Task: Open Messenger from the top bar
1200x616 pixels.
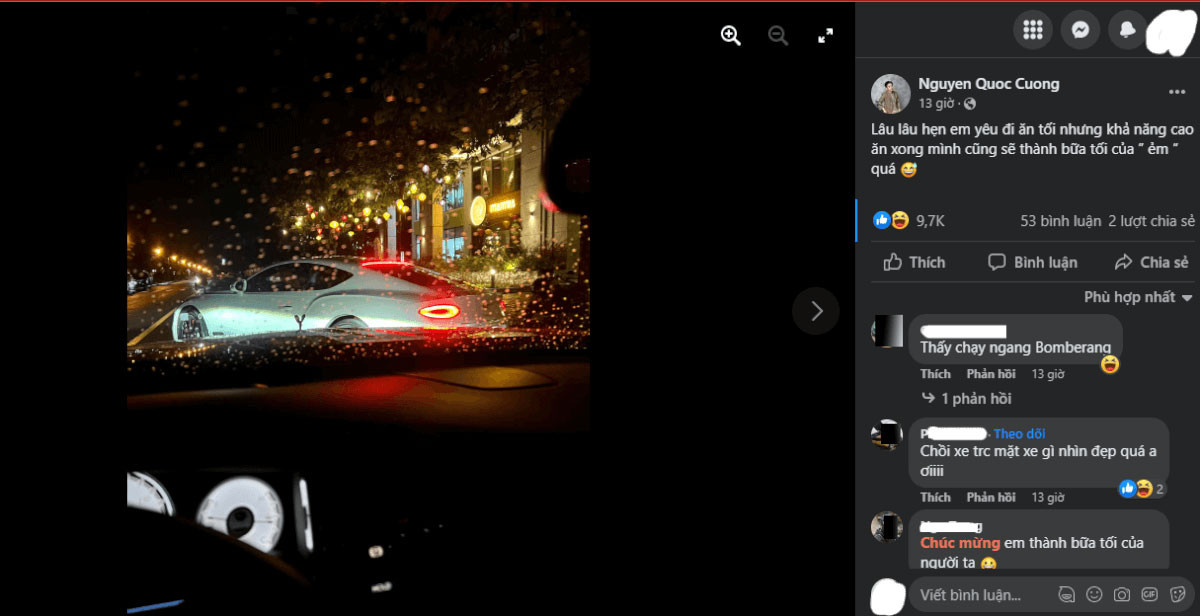Action: [x=1080, y=30]
